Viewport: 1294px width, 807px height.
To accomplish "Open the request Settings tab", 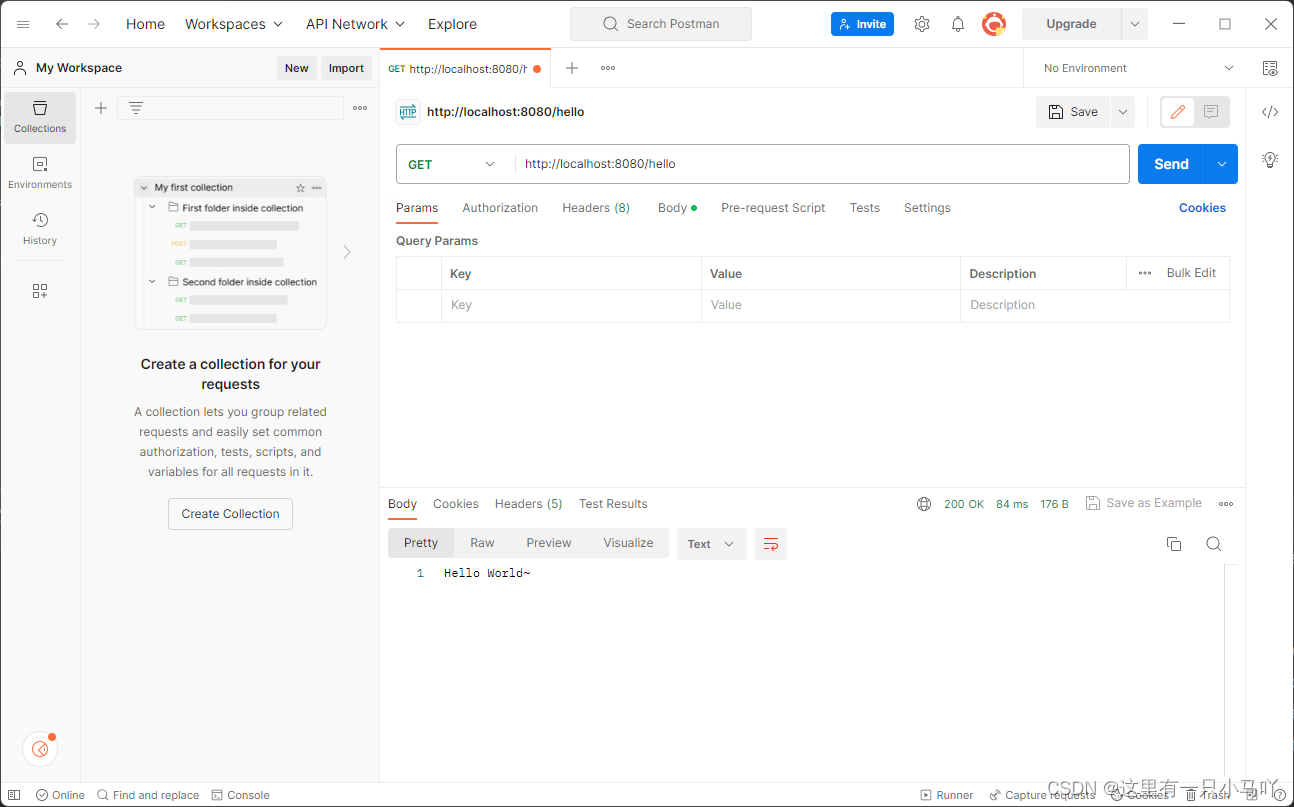I will point(927,208).
